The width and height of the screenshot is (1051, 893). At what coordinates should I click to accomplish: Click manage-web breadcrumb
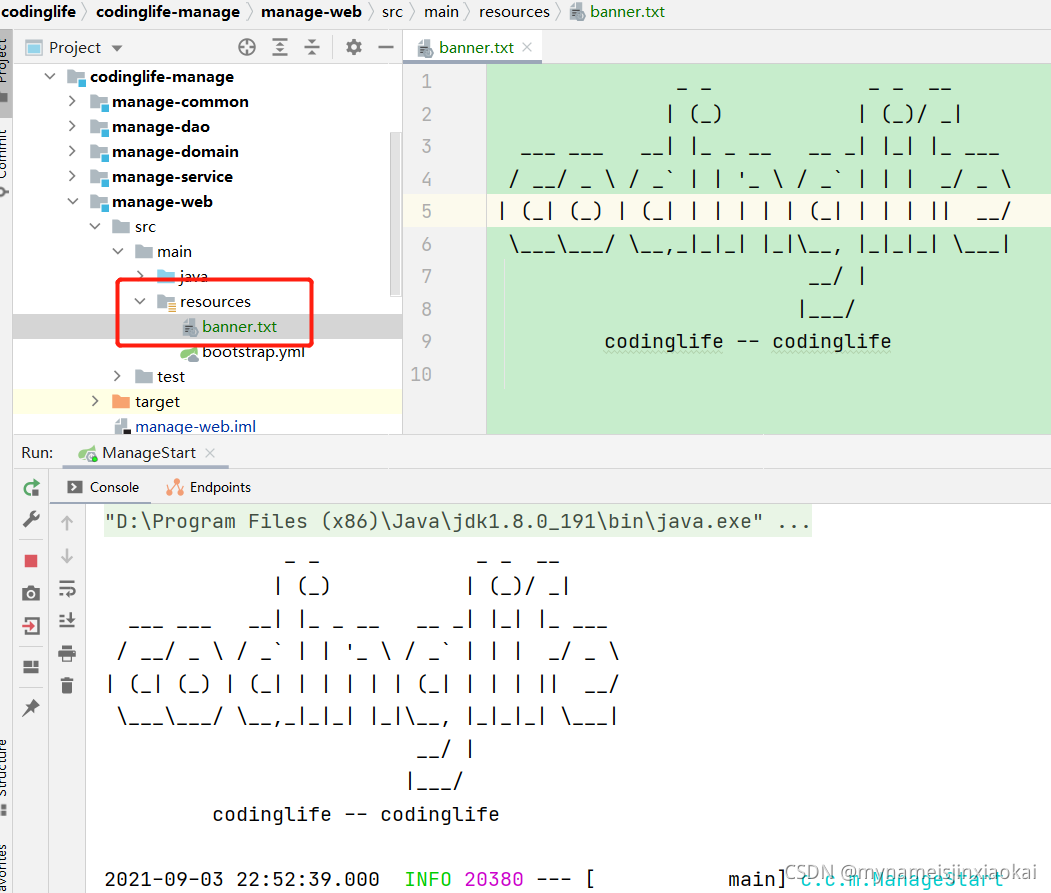coord(311,12)
